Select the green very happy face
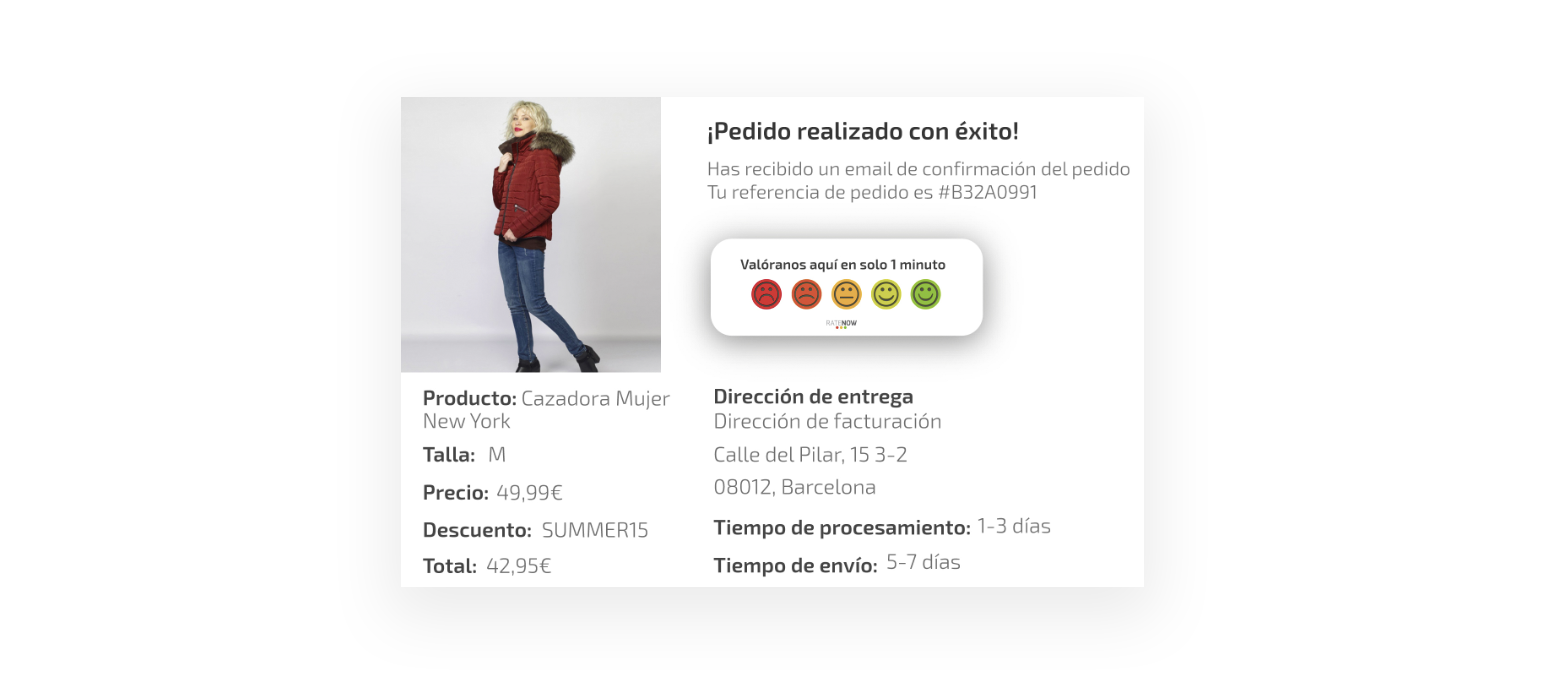 (926, 294)
